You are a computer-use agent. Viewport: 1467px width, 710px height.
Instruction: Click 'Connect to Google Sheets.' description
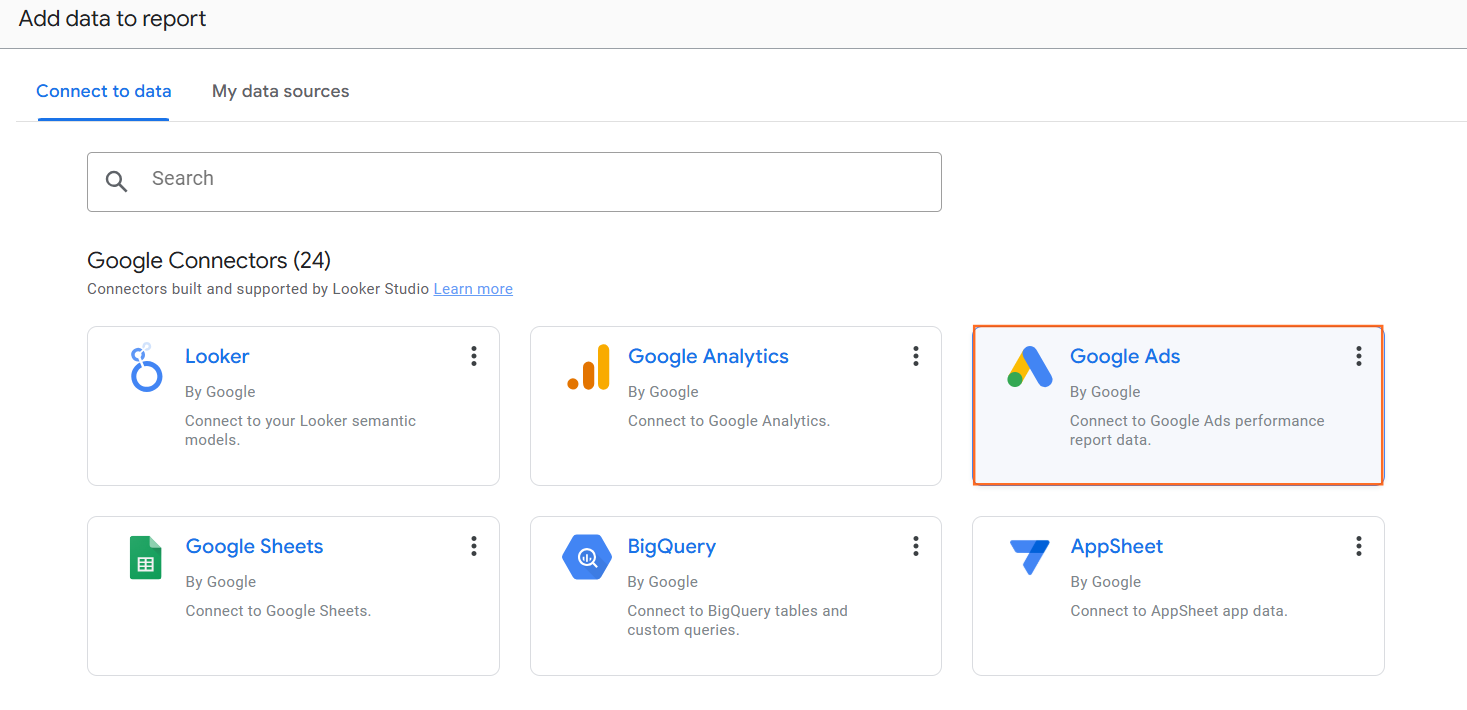coord(278,611)
